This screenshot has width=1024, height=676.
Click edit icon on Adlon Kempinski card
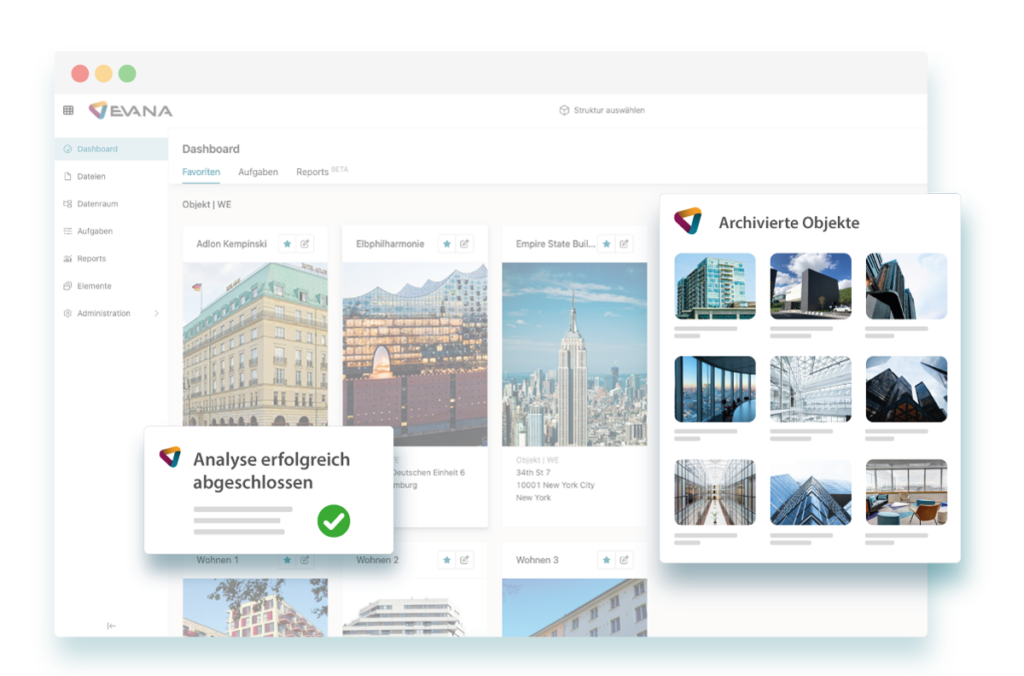coord(306,243)
